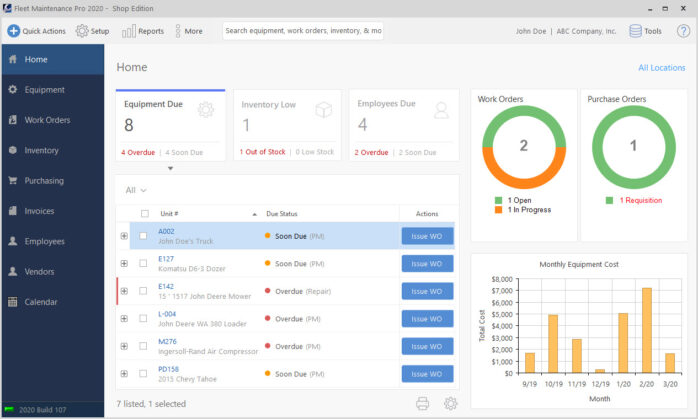Click the search equipment input field
698x419 pixels.
point(303,31)
